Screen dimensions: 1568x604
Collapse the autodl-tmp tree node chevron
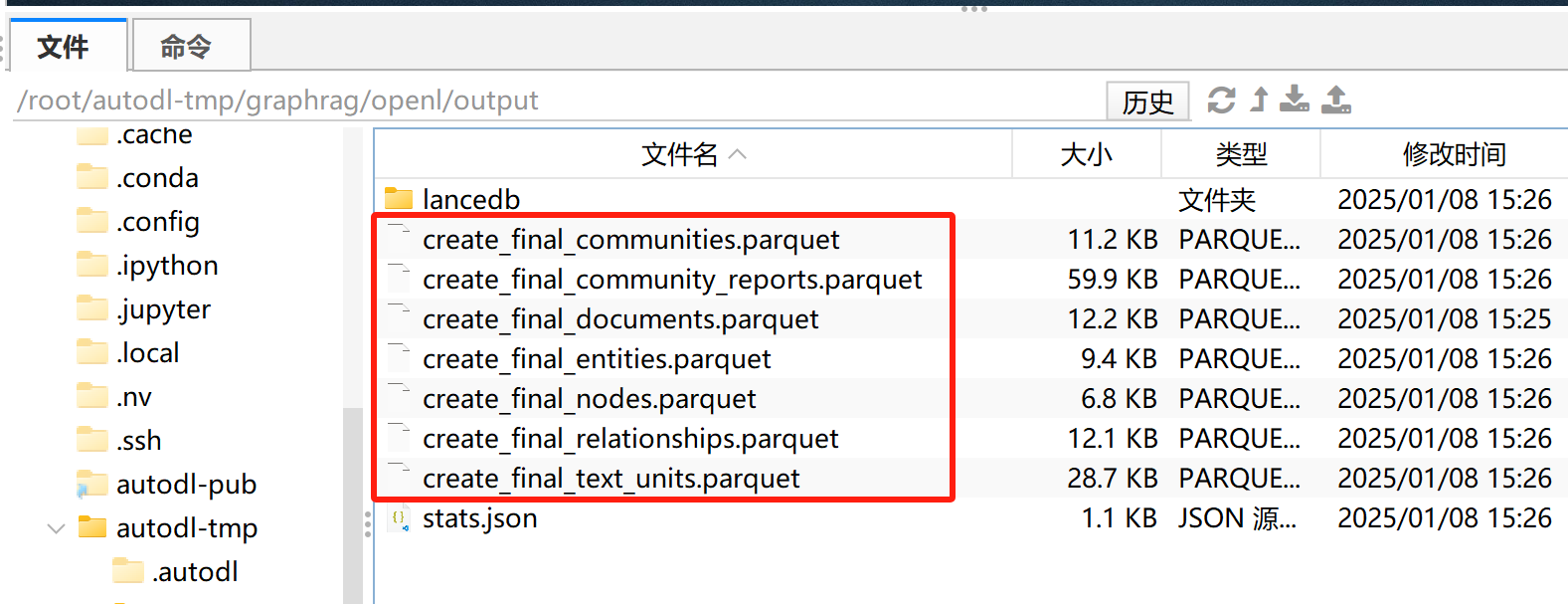(56, 528)
